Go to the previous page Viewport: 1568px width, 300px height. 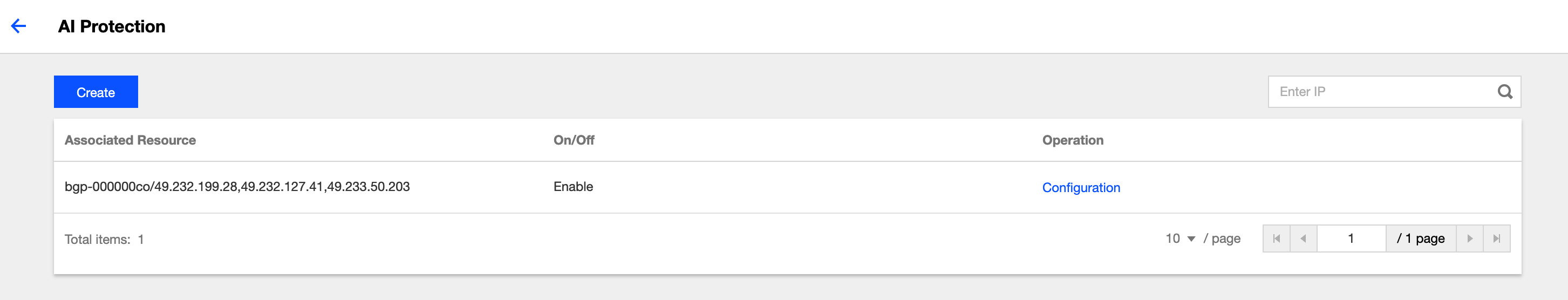pos(1303,238)
